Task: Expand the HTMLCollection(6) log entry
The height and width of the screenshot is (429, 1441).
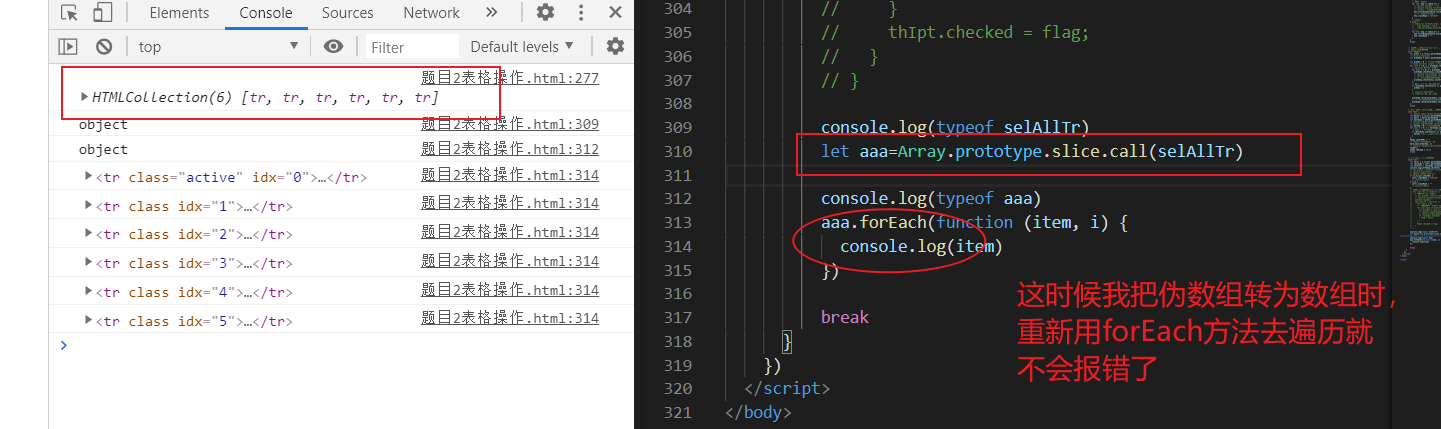Action: 84,97
